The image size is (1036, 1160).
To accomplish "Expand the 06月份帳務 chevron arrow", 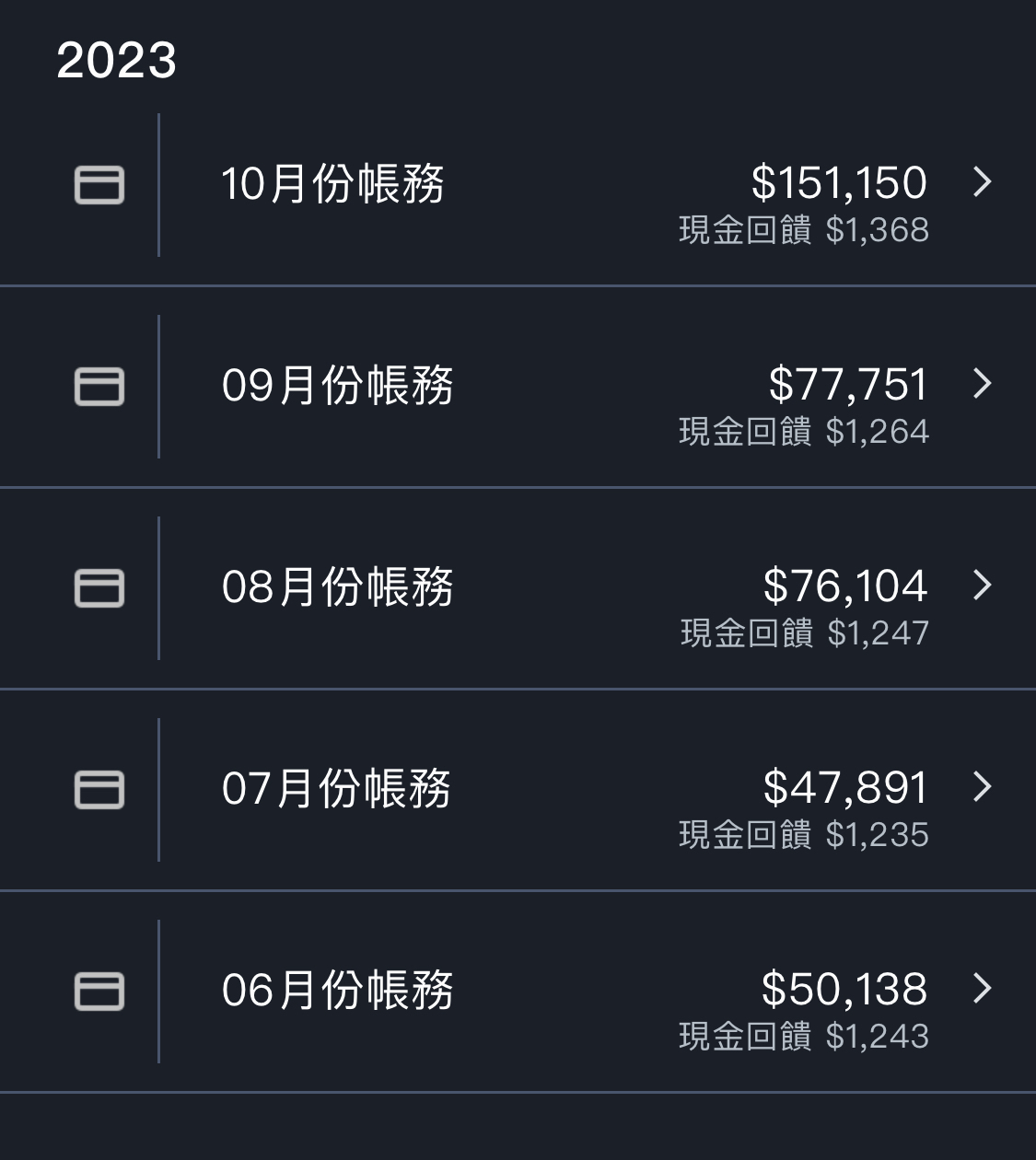I will [x=983, y=988].
